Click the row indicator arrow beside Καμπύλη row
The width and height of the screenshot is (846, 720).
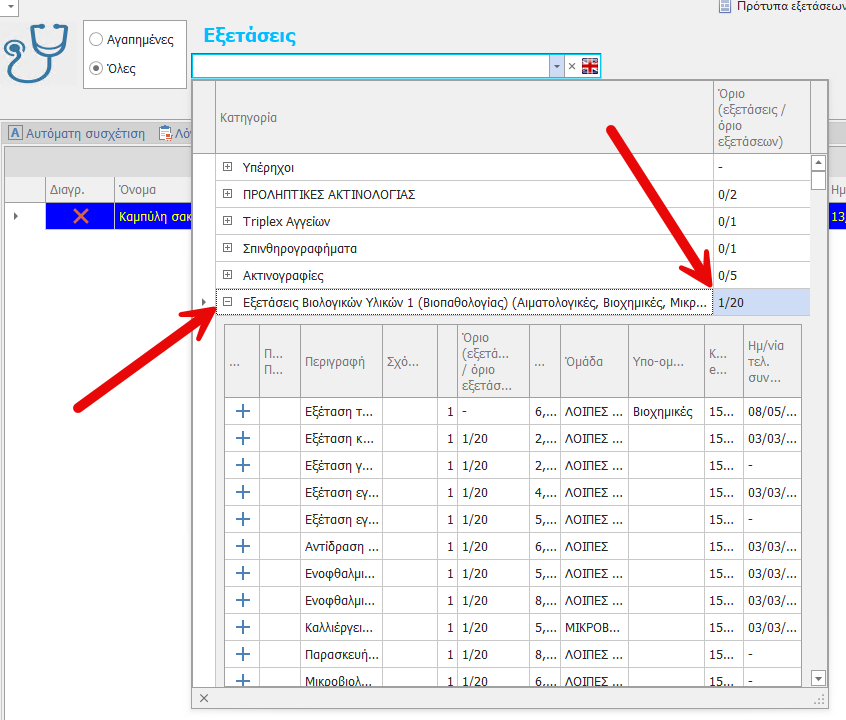coord(16,216)
